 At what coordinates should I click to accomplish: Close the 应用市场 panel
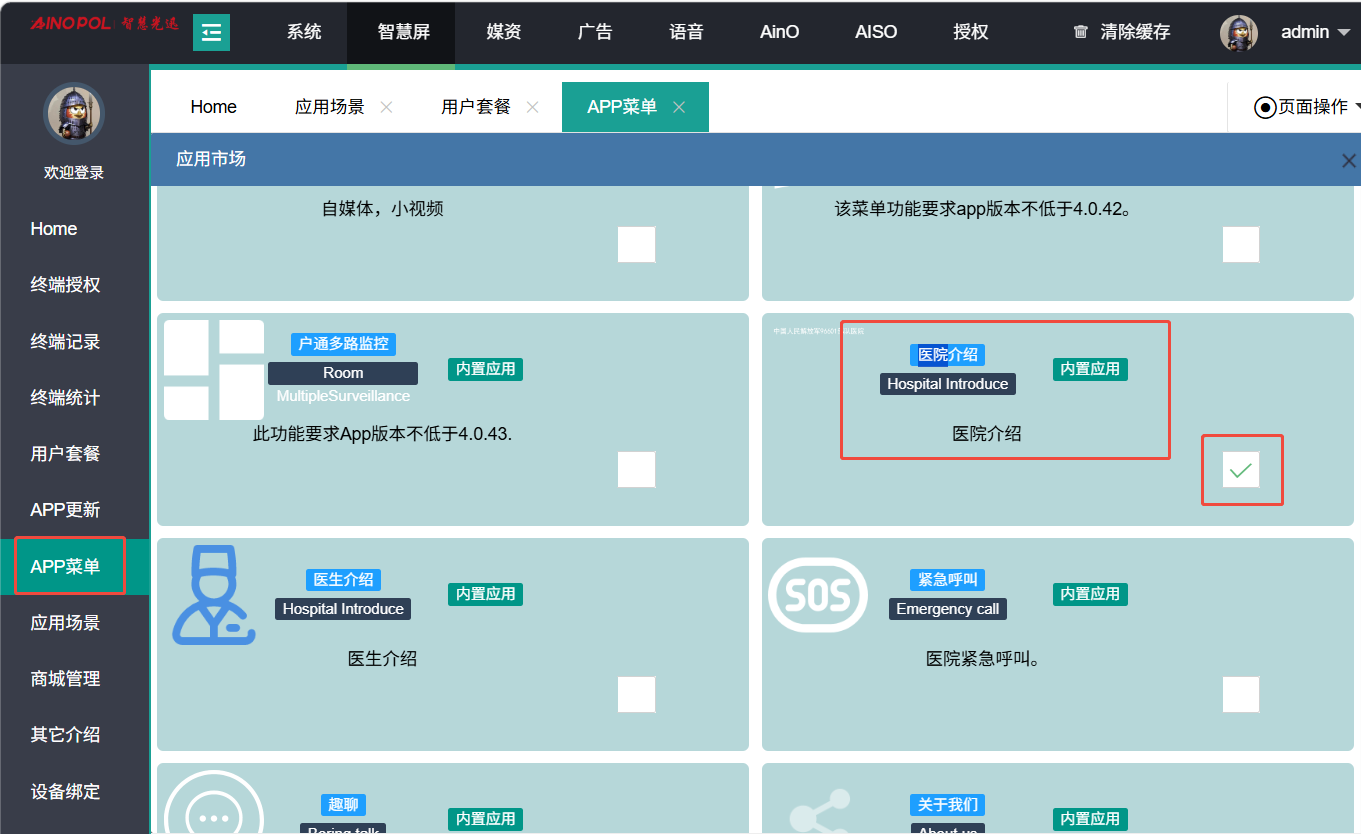pyautogui.click(x=1348, y=160)
